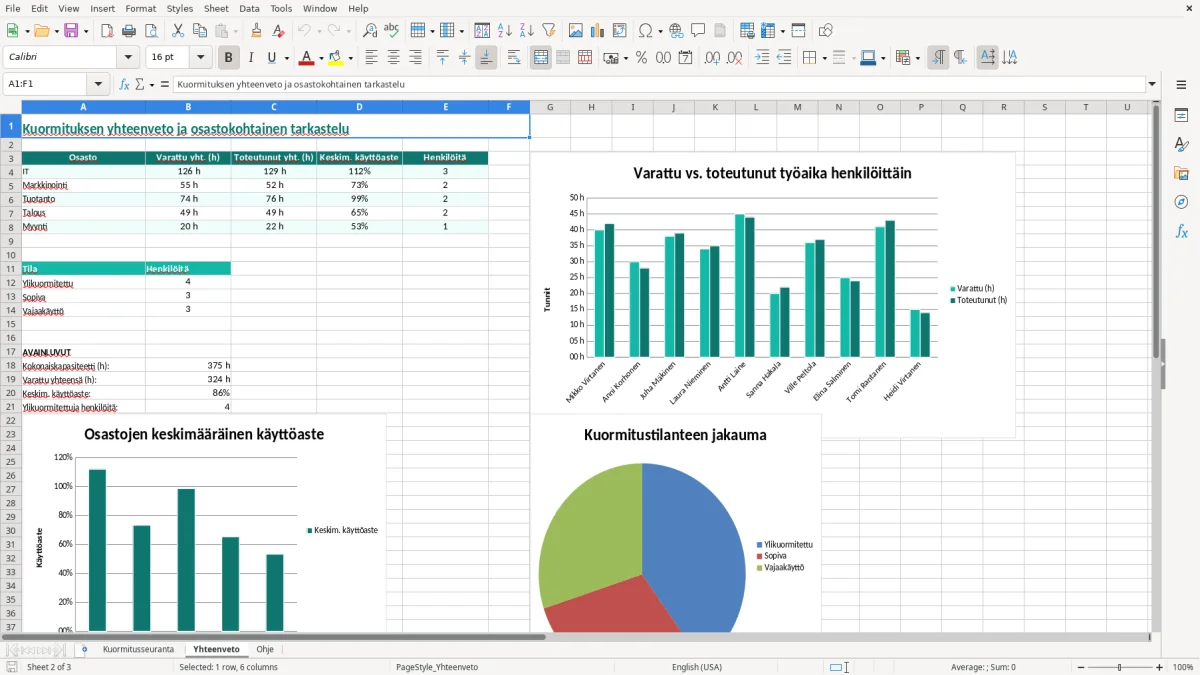Open the Function Wizard

tap(124, 85)
